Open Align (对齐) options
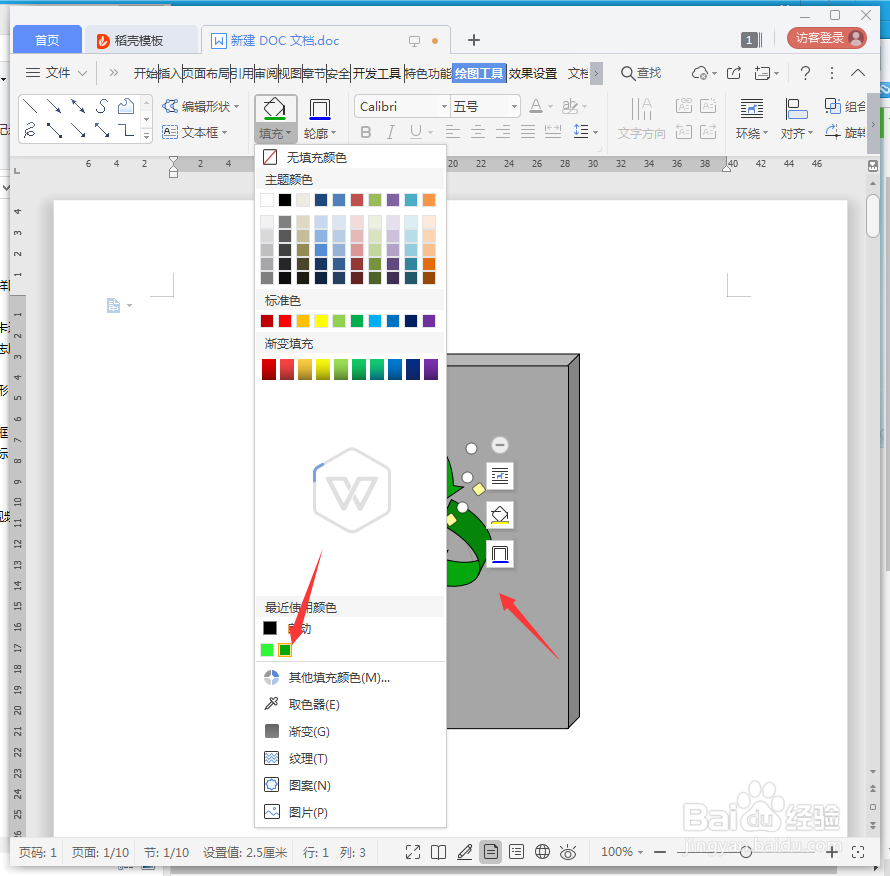This screenshot has height=876, width=890. coord(796,119)
